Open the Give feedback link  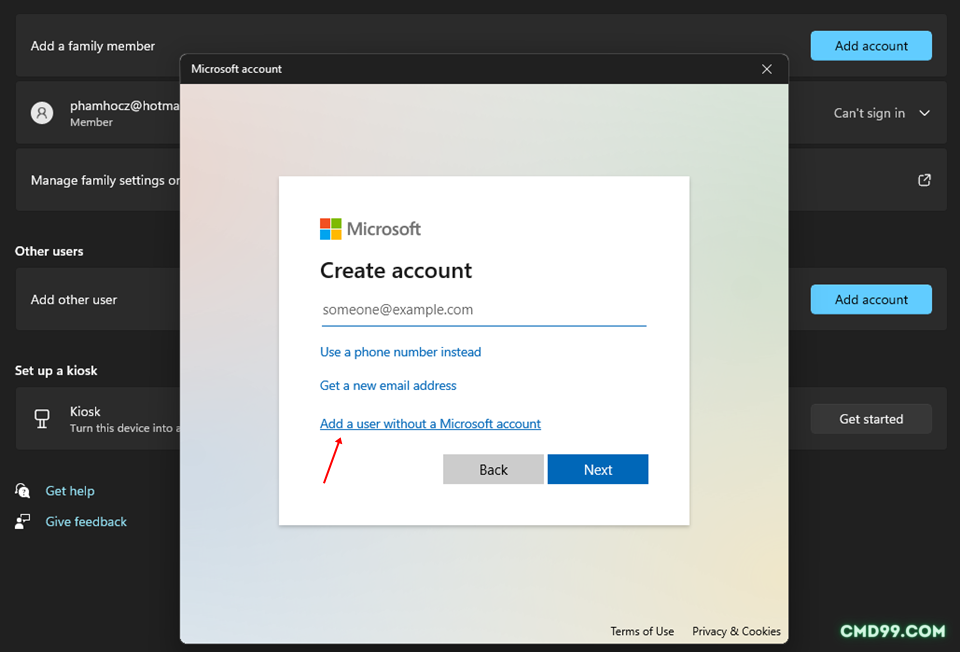tap(86, 522)
